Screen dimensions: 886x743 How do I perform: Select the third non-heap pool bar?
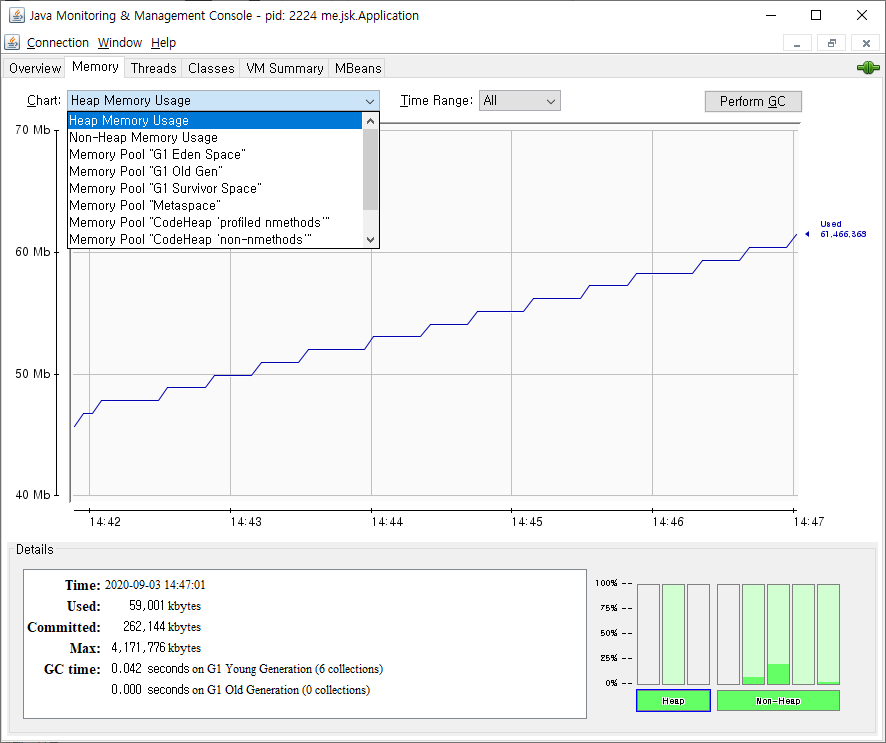(x=778, y=634)
